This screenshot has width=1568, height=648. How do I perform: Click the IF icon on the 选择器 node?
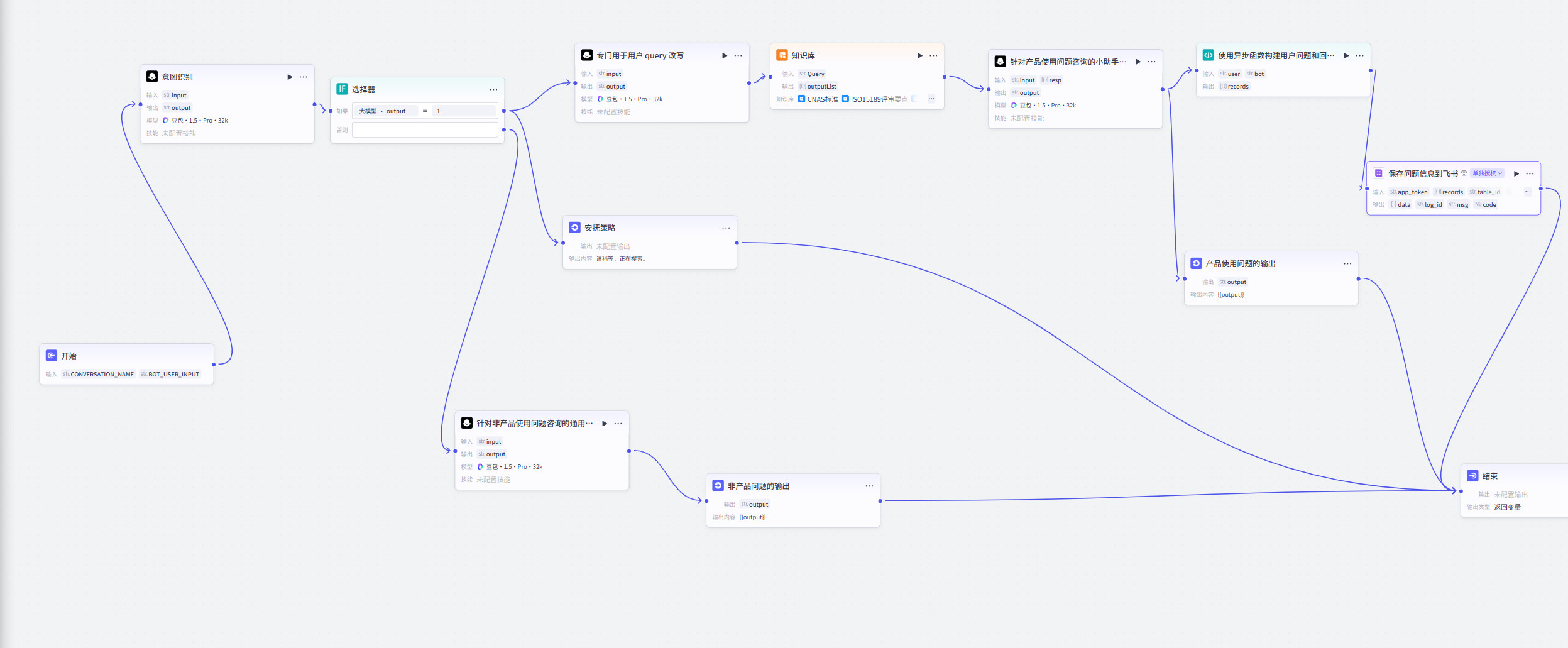click(342, 89)
